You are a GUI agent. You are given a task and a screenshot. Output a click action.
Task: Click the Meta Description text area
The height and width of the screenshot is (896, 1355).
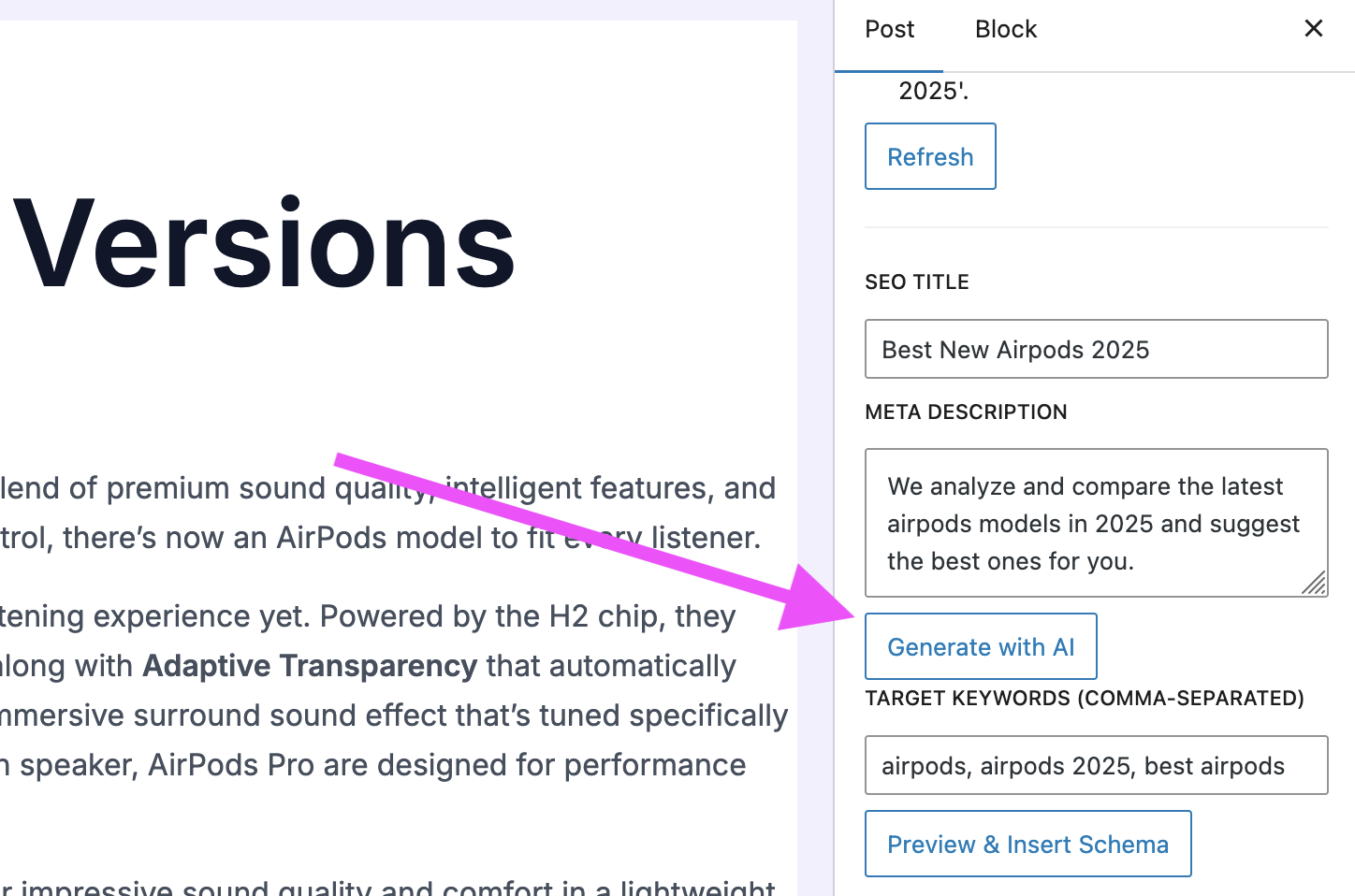point(1095,524)
